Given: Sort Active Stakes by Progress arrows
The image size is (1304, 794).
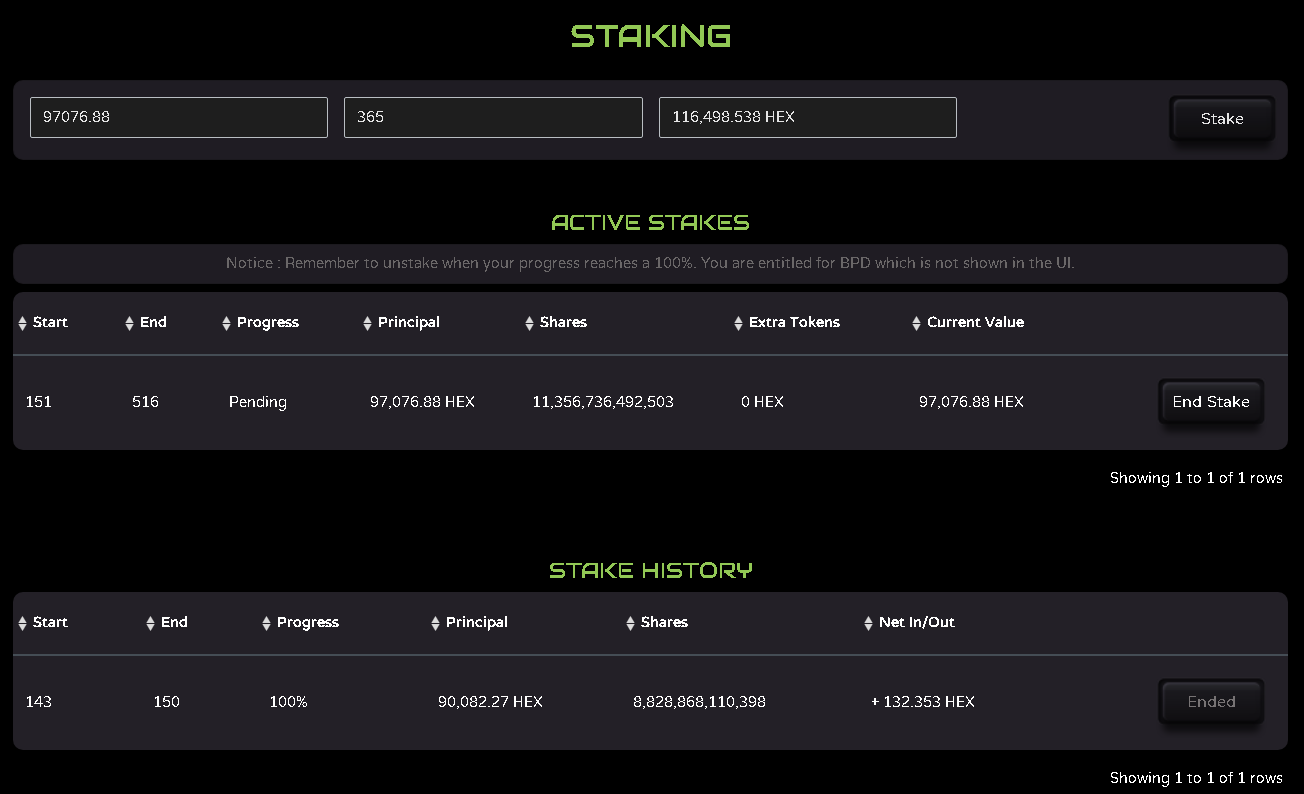Looking at the screenshot, I should click(226, 323).
